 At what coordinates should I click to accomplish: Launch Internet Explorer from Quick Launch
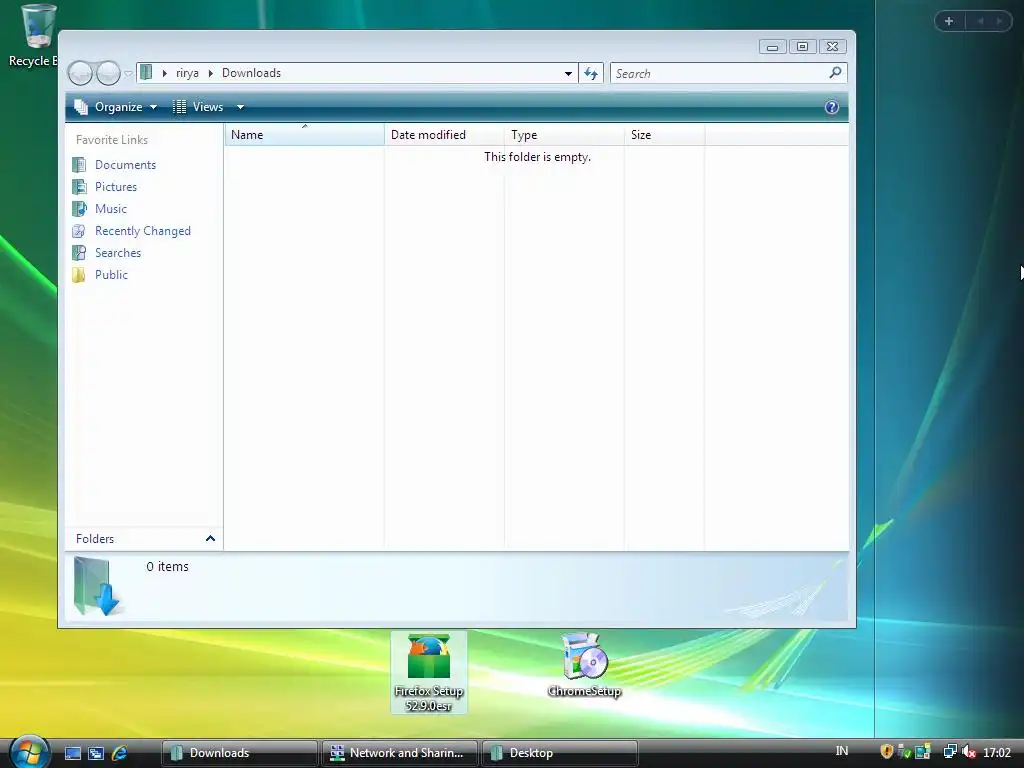[x=120, y=753]
